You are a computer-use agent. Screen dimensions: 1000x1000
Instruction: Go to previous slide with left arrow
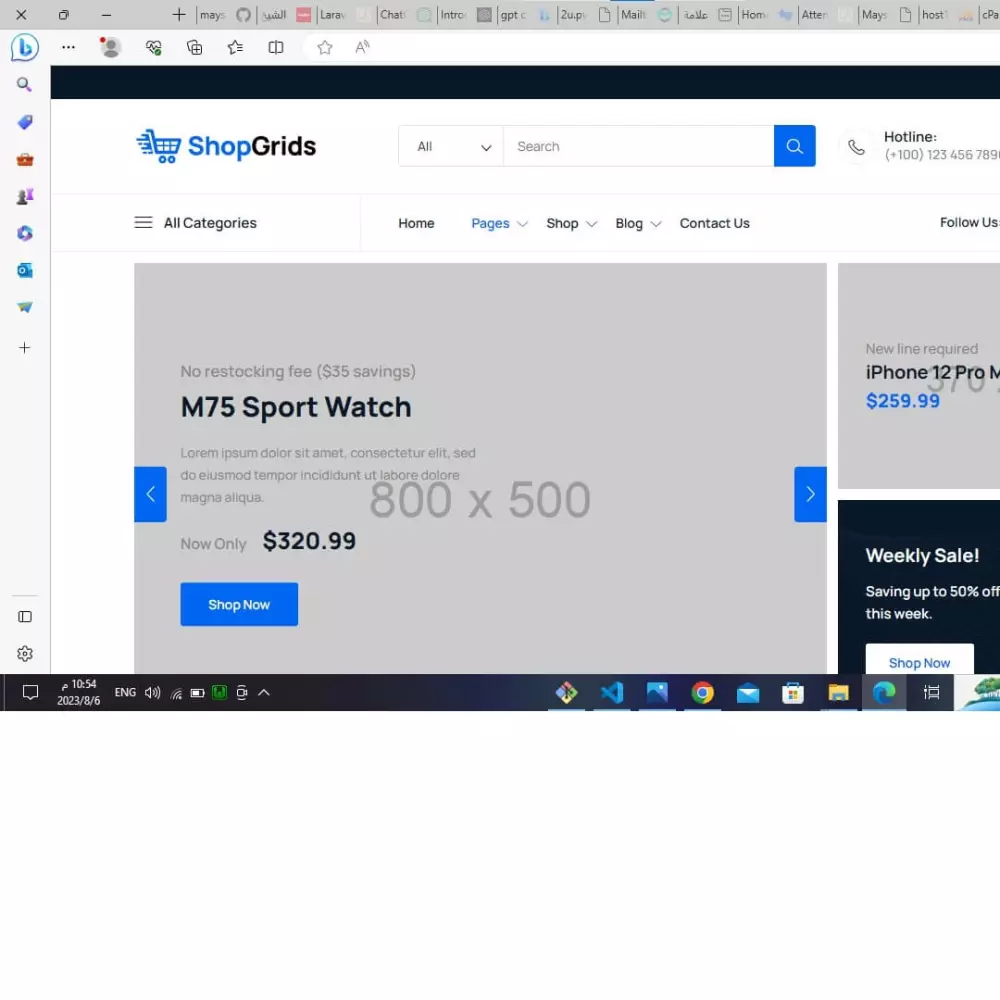point(151,494)
